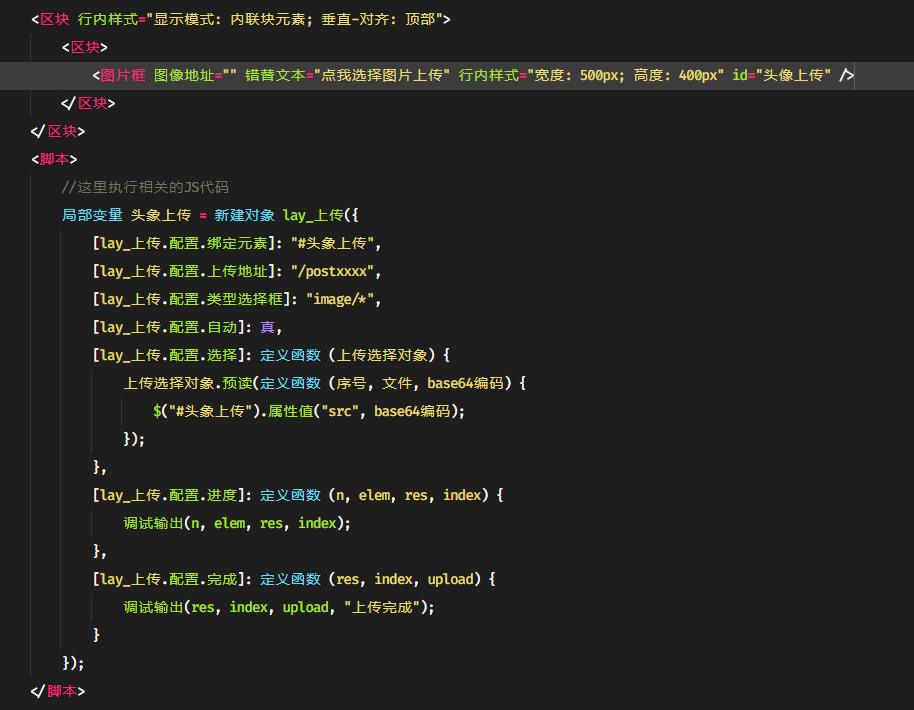
Task: Click the 上传选择对象 parameter in the 选择 function
Action: pos(382,356)
